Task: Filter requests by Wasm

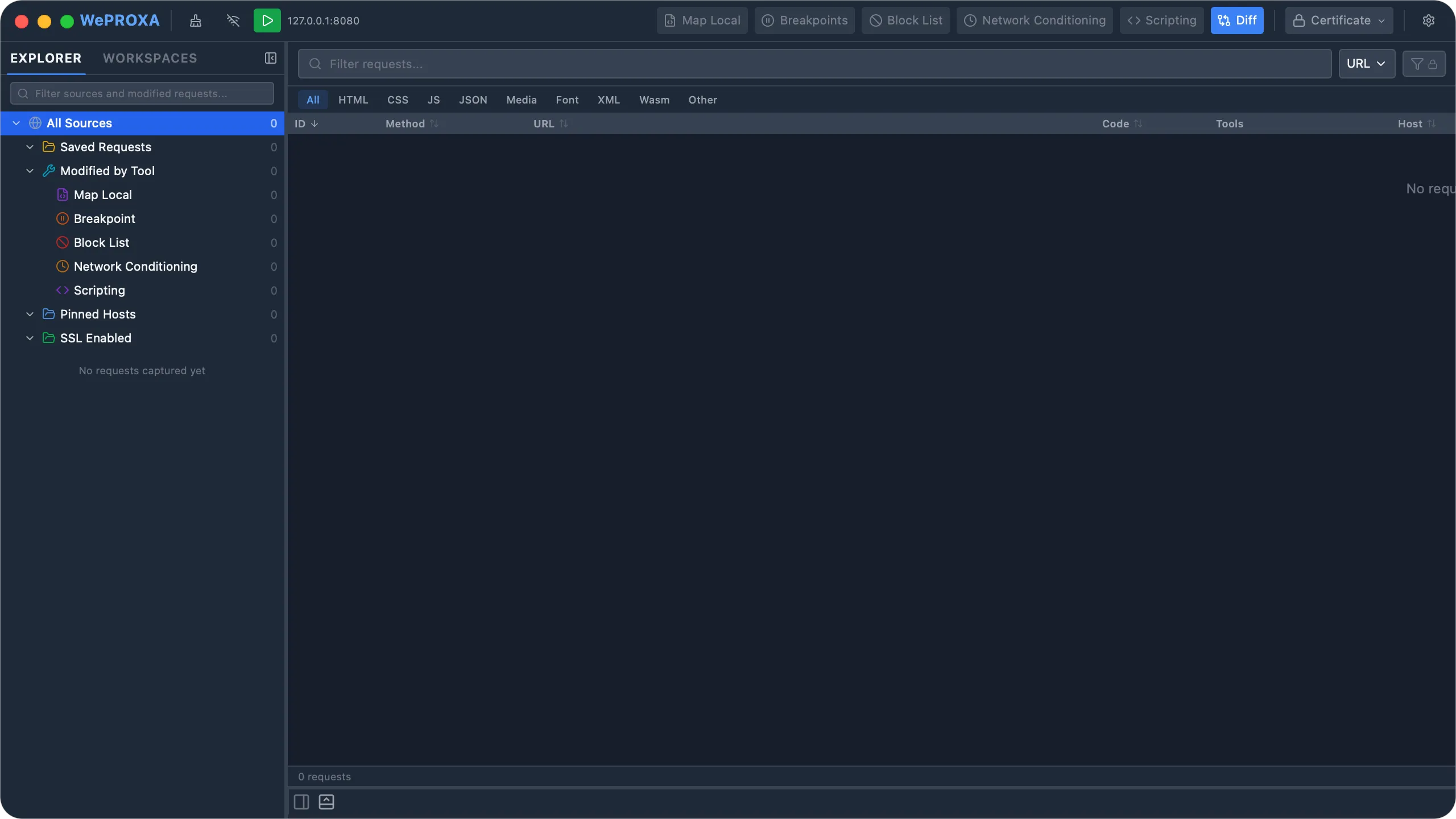Action: coord(654,100)
